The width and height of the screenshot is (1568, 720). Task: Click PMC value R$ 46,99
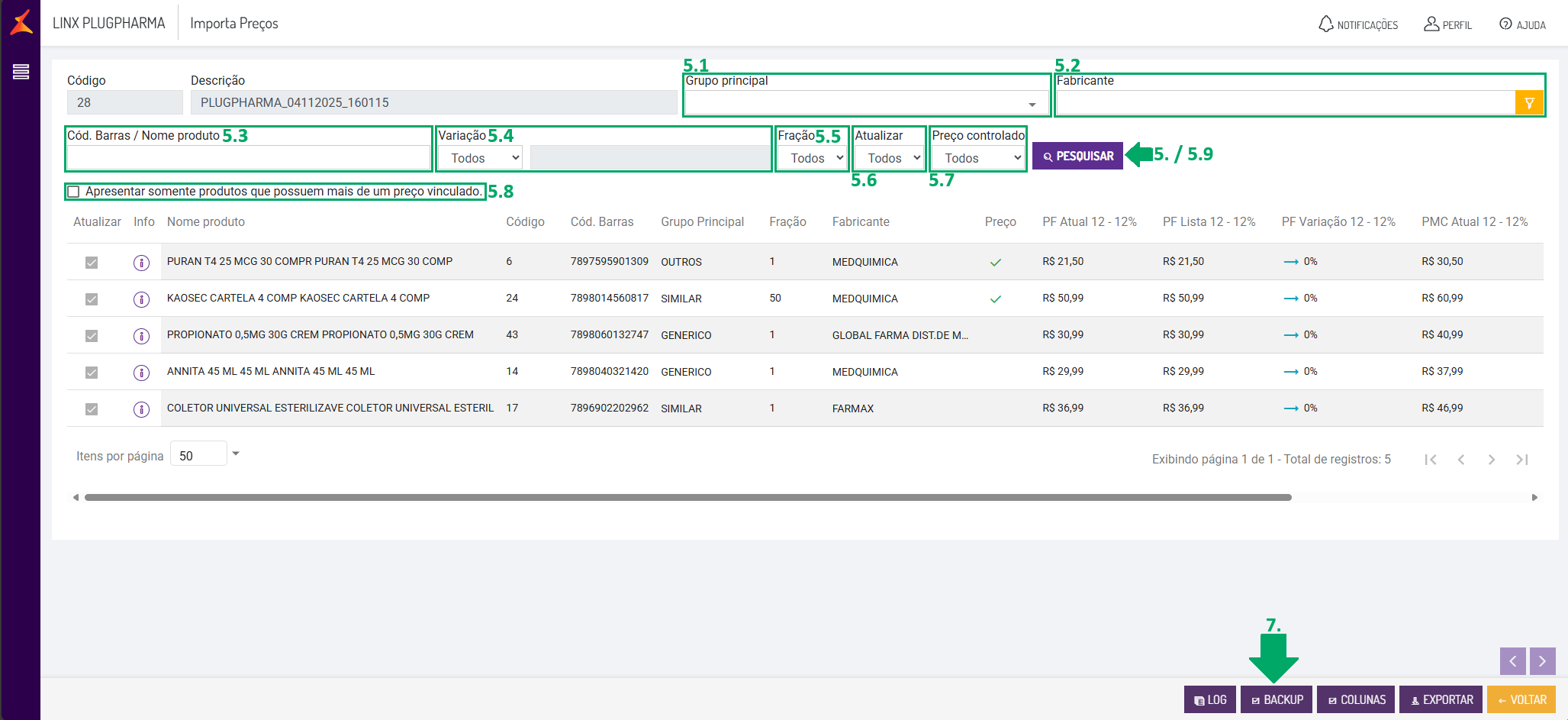(x=1442, y=408)
